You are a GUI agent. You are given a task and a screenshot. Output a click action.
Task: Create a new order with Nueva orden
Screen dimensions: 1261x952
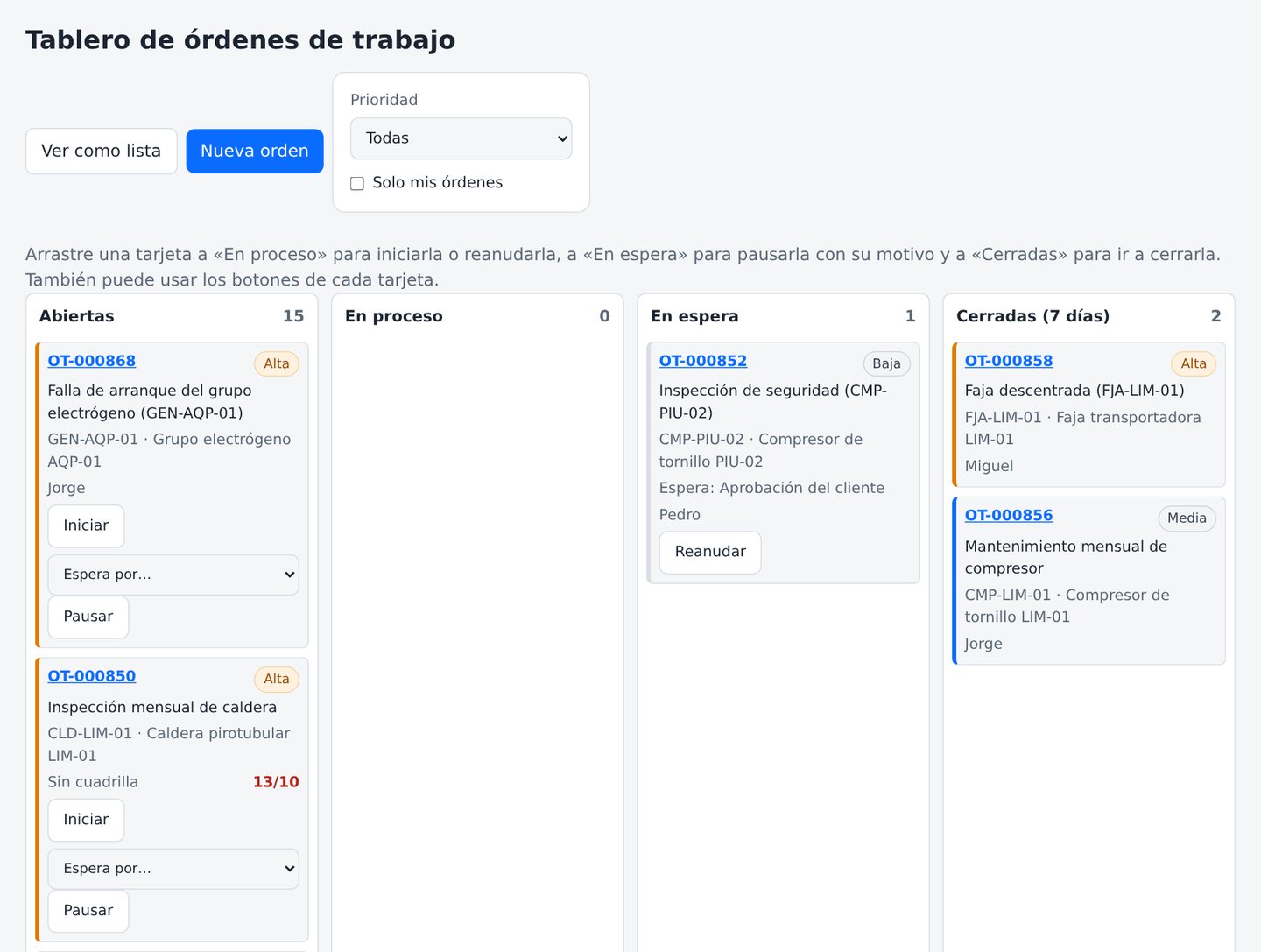(x=255, y=151)
